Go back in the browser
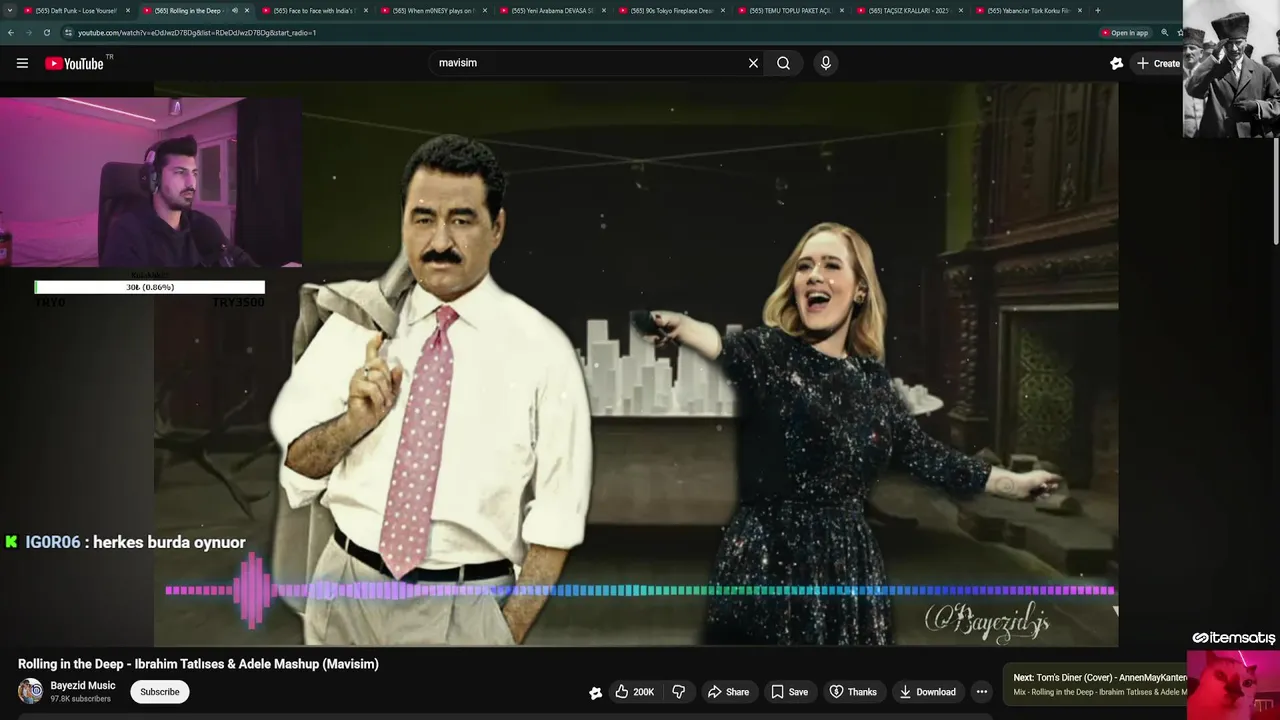This screenshot has width=1280, height=720. tap(10, 33)
